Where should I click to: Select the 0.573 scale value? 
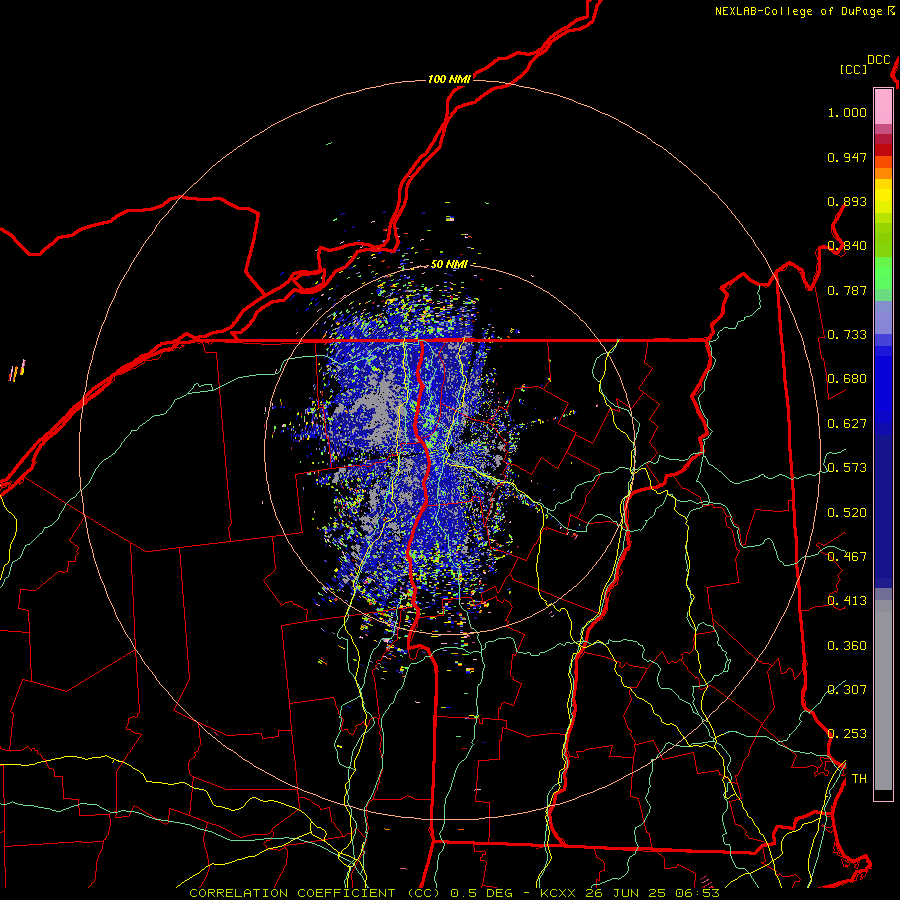coord(847,468)
